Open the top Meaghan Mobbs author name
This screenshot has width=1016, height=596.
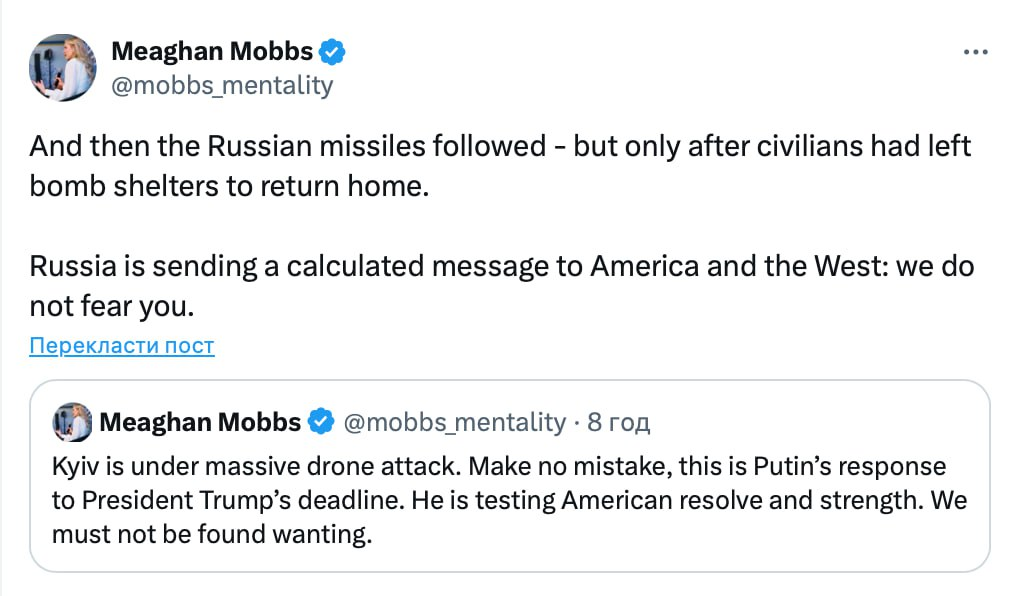[x=213, y=50]
